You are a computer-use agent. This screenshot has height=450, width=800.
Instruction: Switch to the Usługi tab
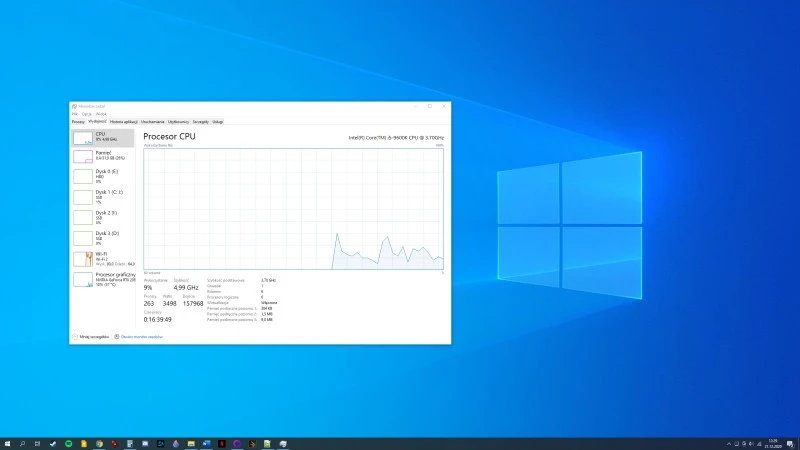pos(217,122)
